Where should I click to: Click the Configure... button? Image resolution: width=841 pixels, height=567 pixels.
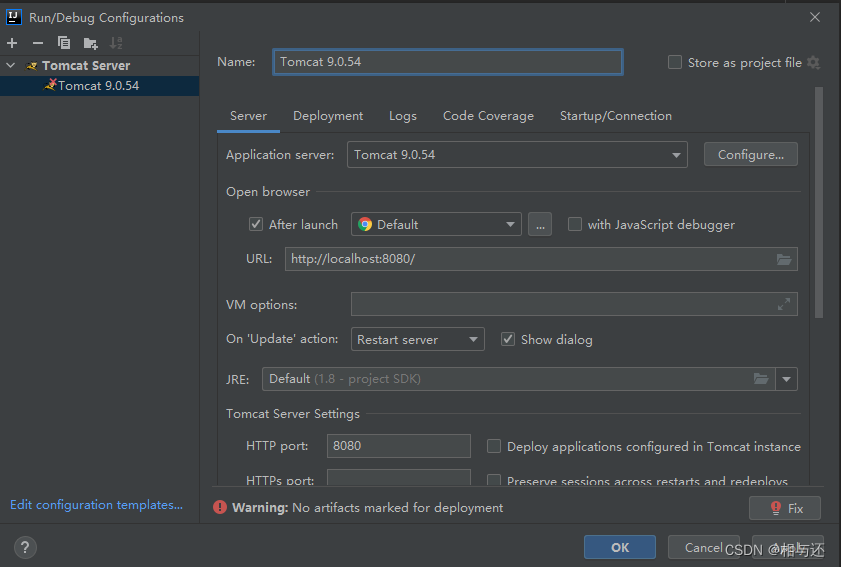pyautogui.click(x=750, y=154)
